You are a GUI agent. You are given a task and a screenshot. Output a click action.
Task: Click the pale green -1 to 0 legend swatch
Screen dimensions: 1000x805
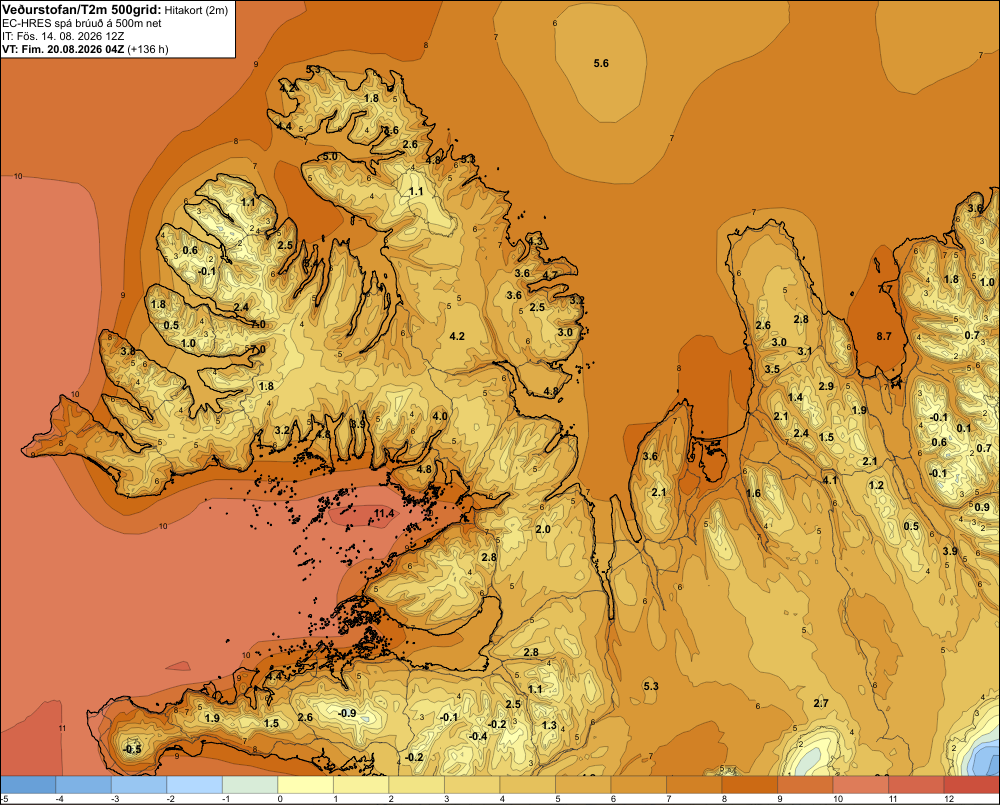tap(250, 785)
